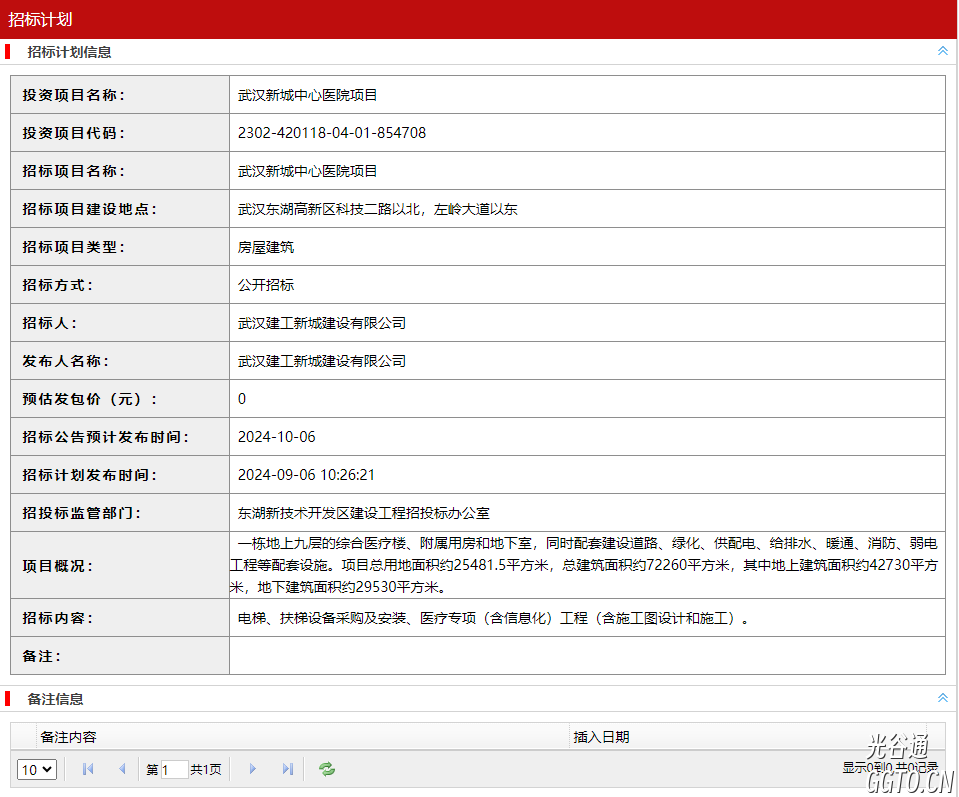Click tenderer name in the 招标人 row
The image size is (959, 797).
(322, 323)
